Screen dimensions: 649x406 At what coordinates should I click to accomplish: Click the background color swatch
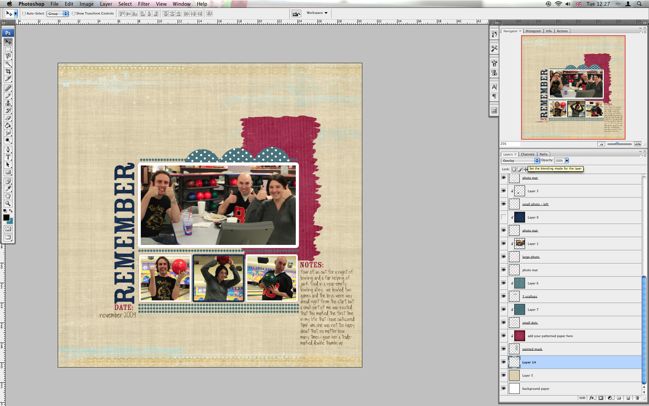click(x=10, y=222)
